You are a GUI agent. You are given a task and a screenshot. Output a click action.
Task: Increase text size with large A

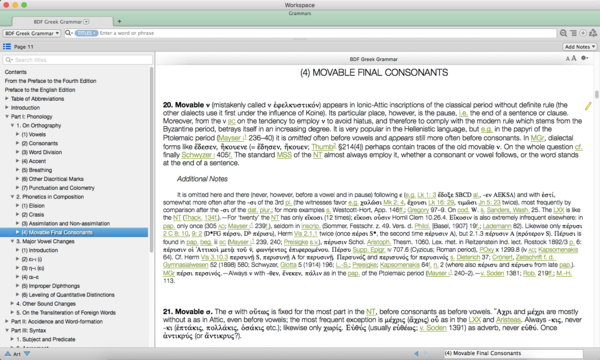(x=574, y=58)
